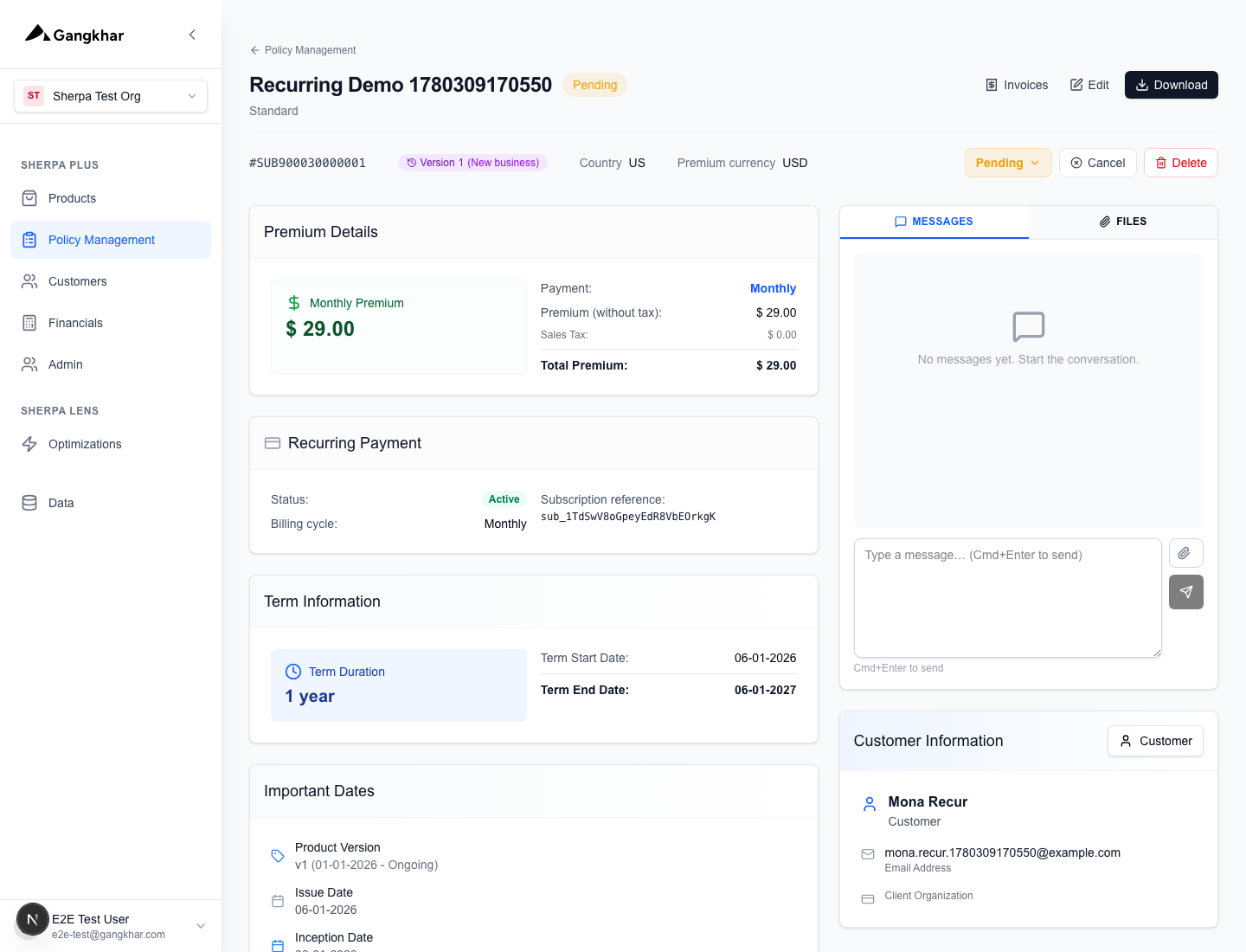Click the email envelope icon
1246x952 pixels.
(x=868, y=854)
